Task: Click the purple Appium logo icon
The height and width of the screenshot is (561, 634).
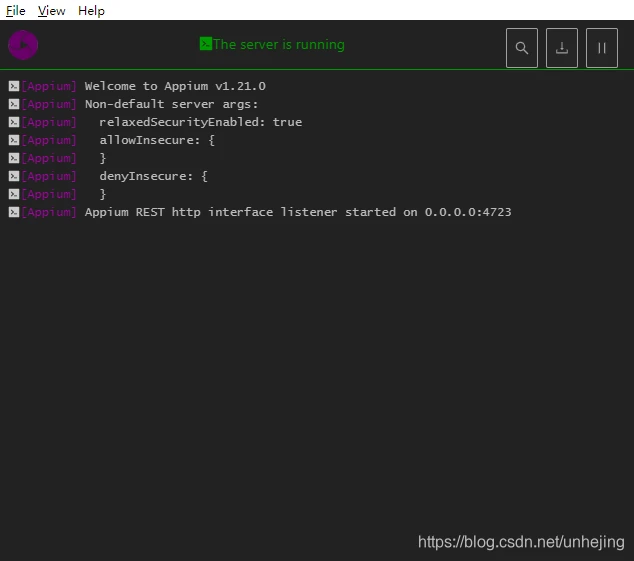Action: pos(23,45)
